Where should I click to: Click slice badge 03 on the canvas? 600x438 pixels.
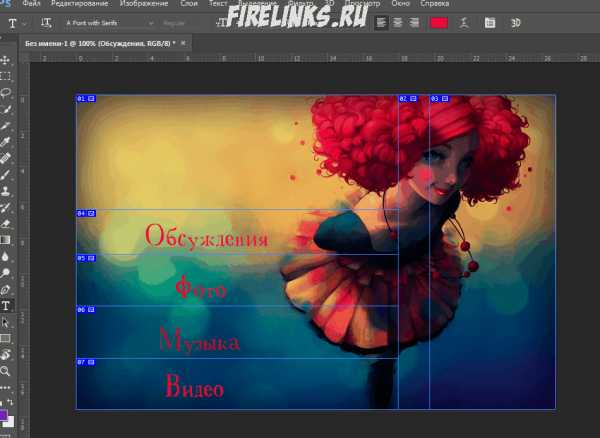[440, 99]
